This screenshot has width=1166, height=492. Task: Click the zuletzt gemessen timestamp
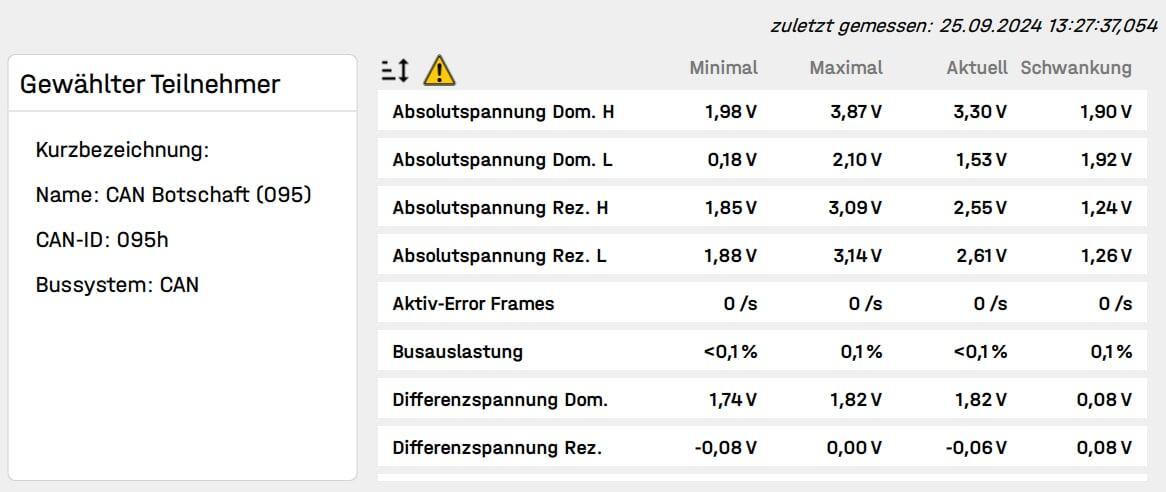click(x=963, y=26)
